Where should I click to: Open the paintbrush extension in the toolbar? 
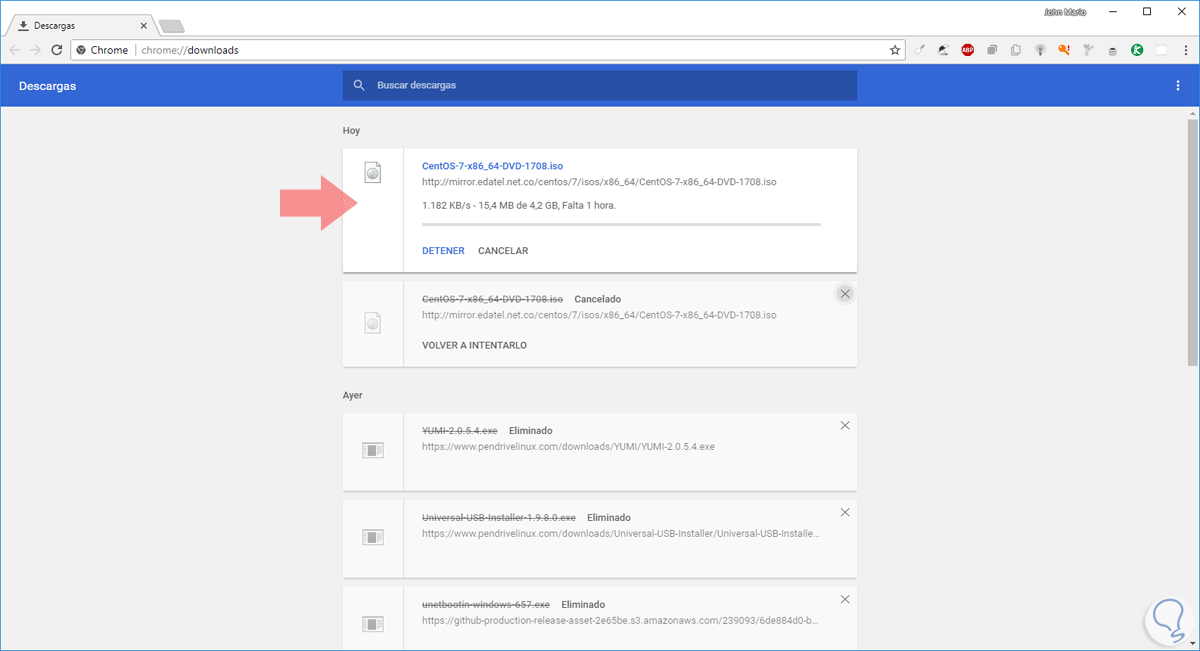pos(920,49)
